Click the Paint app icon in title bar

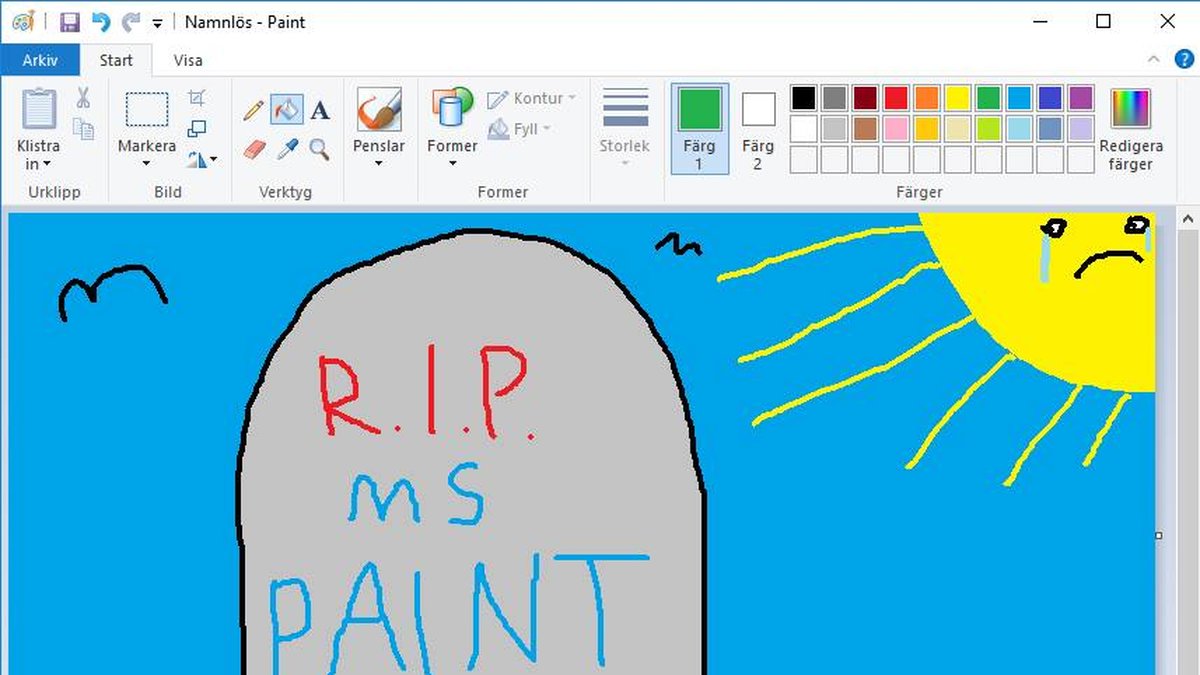[x=24, y=22]
